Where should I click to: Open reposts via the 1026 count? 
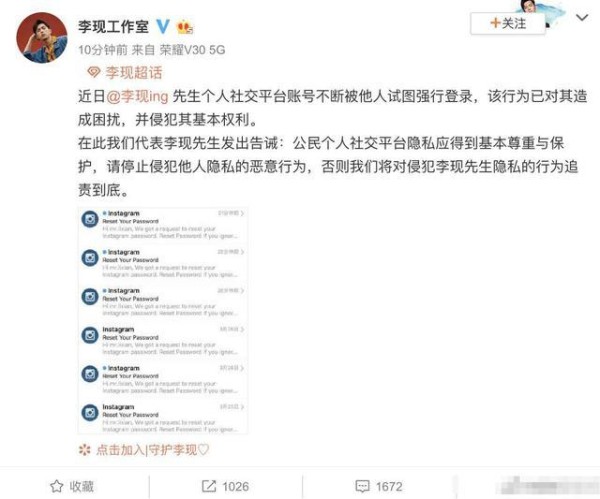pyautogui.click(x=235, y=486)
